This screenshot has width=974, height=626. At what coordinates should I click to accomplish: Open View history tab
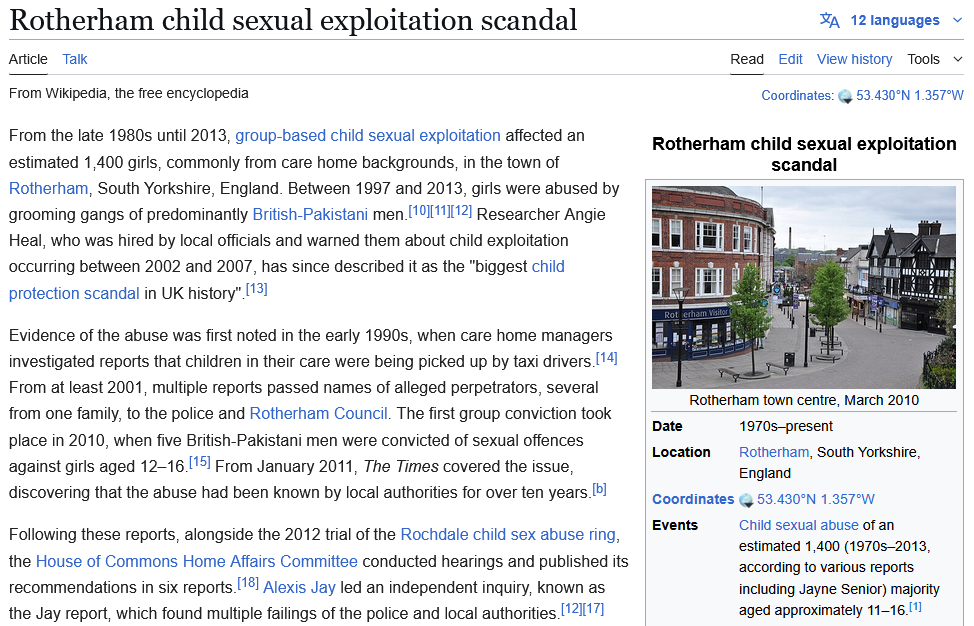click(x=854, y=59)
